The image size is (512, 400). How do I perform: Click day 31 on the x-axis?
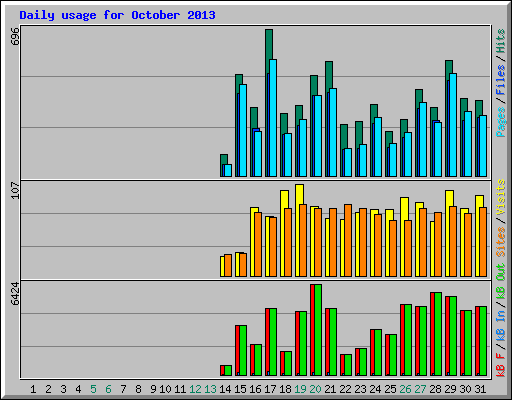[x=480, y=389]
